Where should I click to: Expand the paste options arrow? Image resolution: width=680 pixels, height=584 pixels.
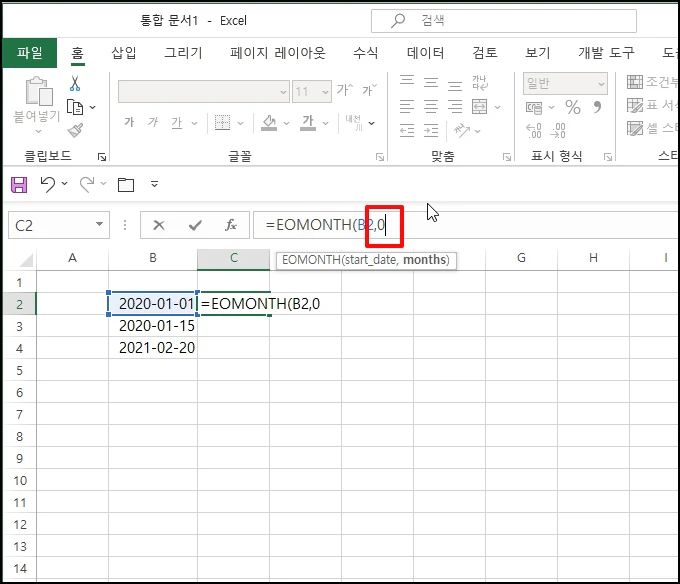click(x=38, y=131)
